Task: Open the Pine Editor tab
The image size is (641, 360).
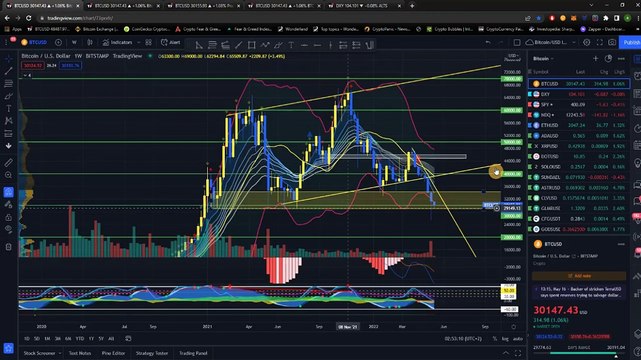Action: pyautogui.click(x=113, y=353)
